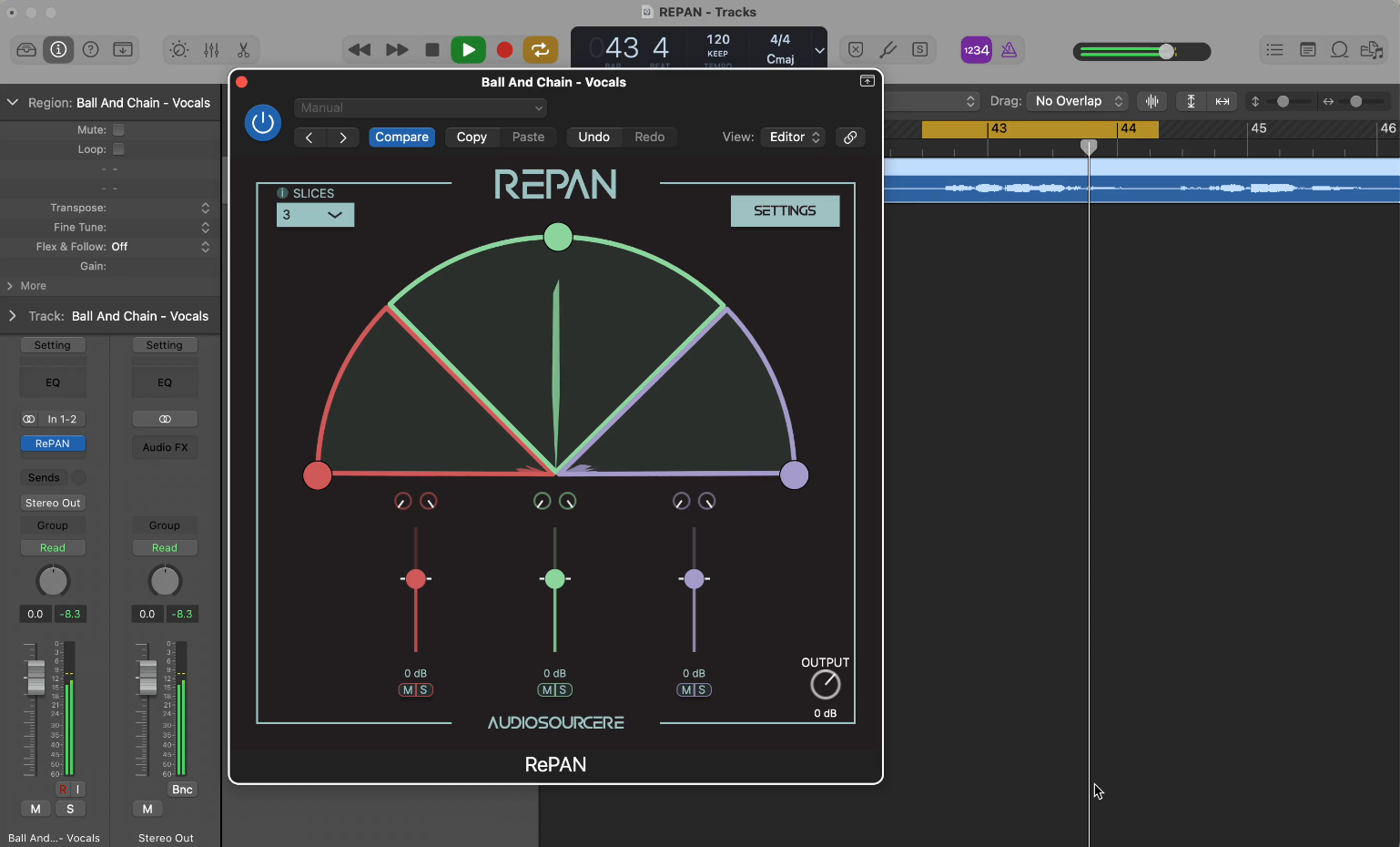1400x847 pixels.
Task: Toggle record enable R on vocals strip
Action: tap(62, 790)
